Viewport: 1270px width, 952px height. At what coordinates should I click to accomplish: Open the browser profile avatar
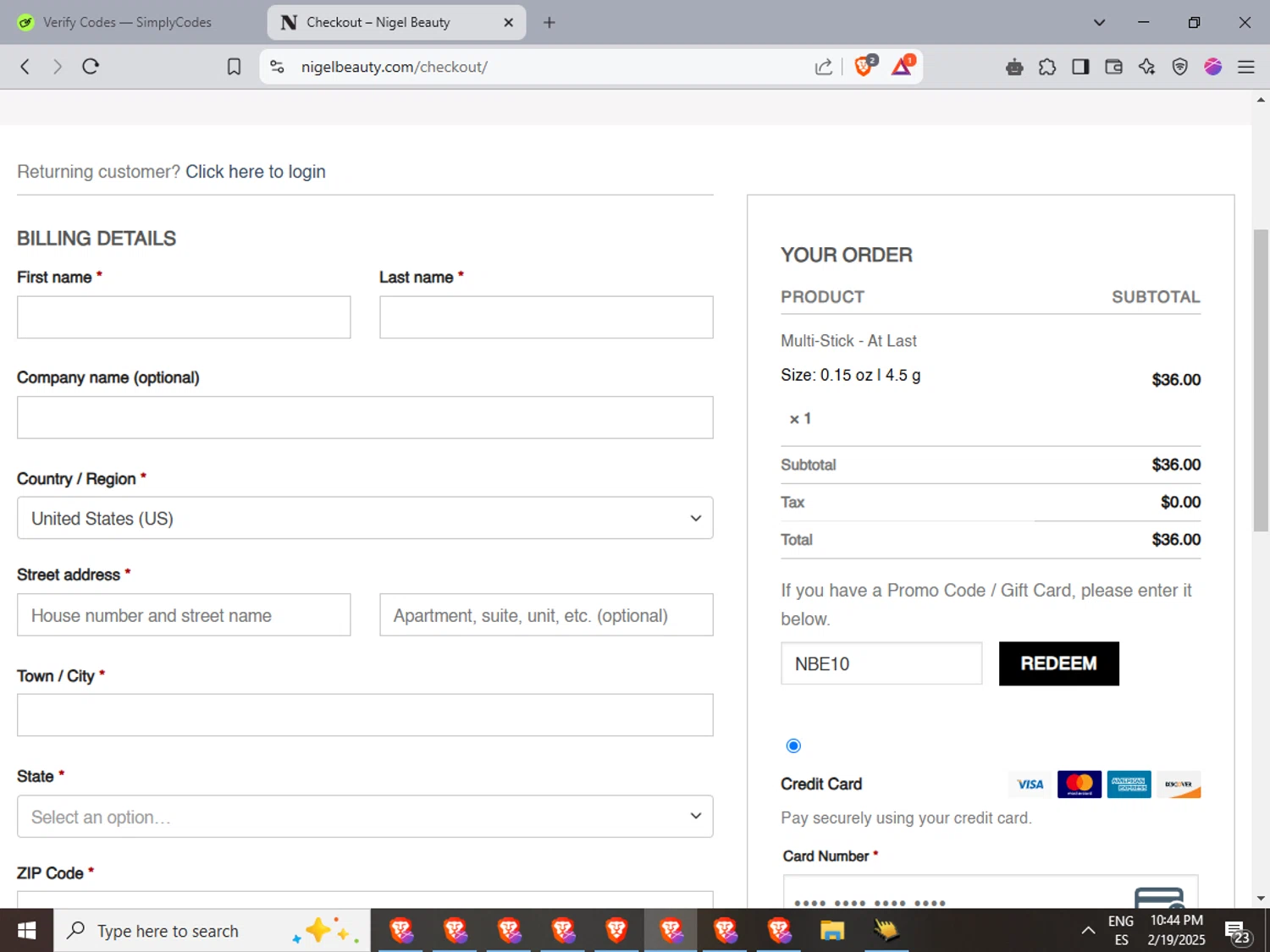click(1212, 67)
